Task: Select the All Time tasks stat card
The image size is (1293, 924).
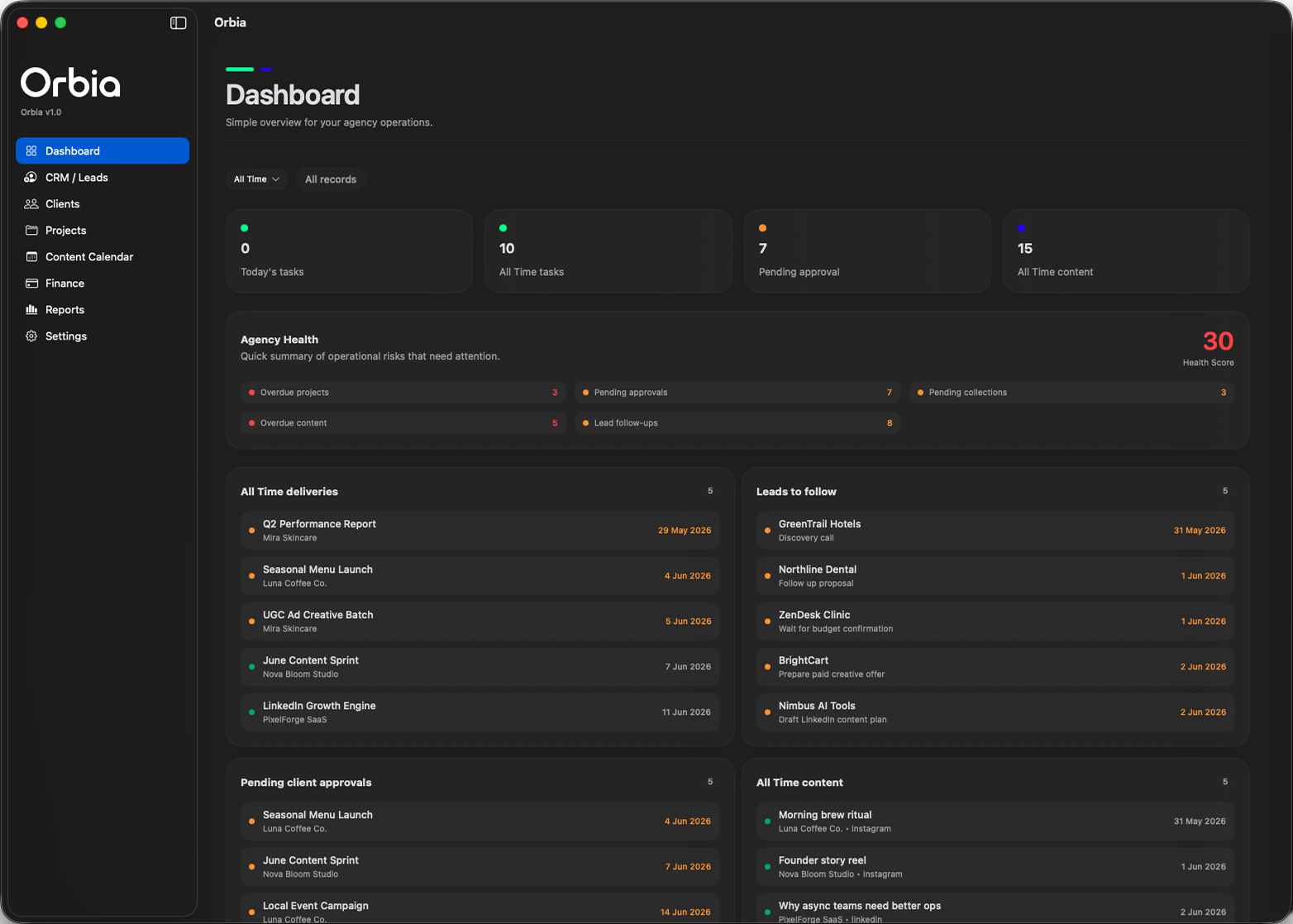Action: click(x=608, y=250)
